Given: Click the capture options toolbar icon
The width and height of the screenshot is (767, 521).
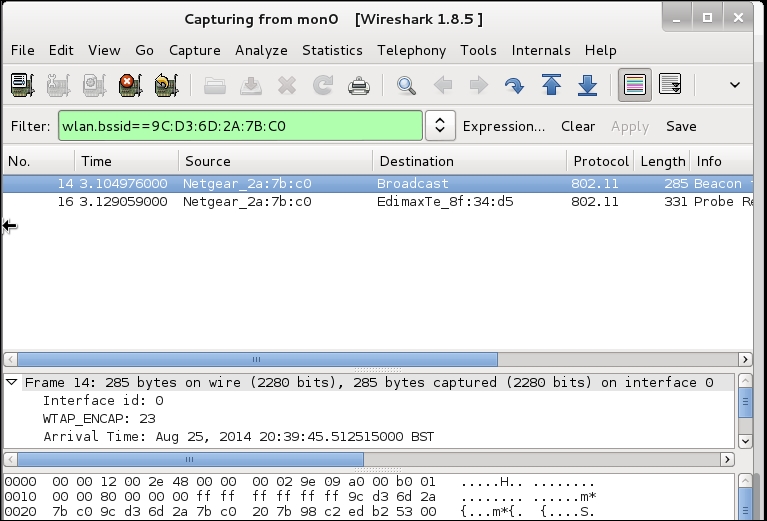Looking at the screenshot, I should (x=59, y=85).
